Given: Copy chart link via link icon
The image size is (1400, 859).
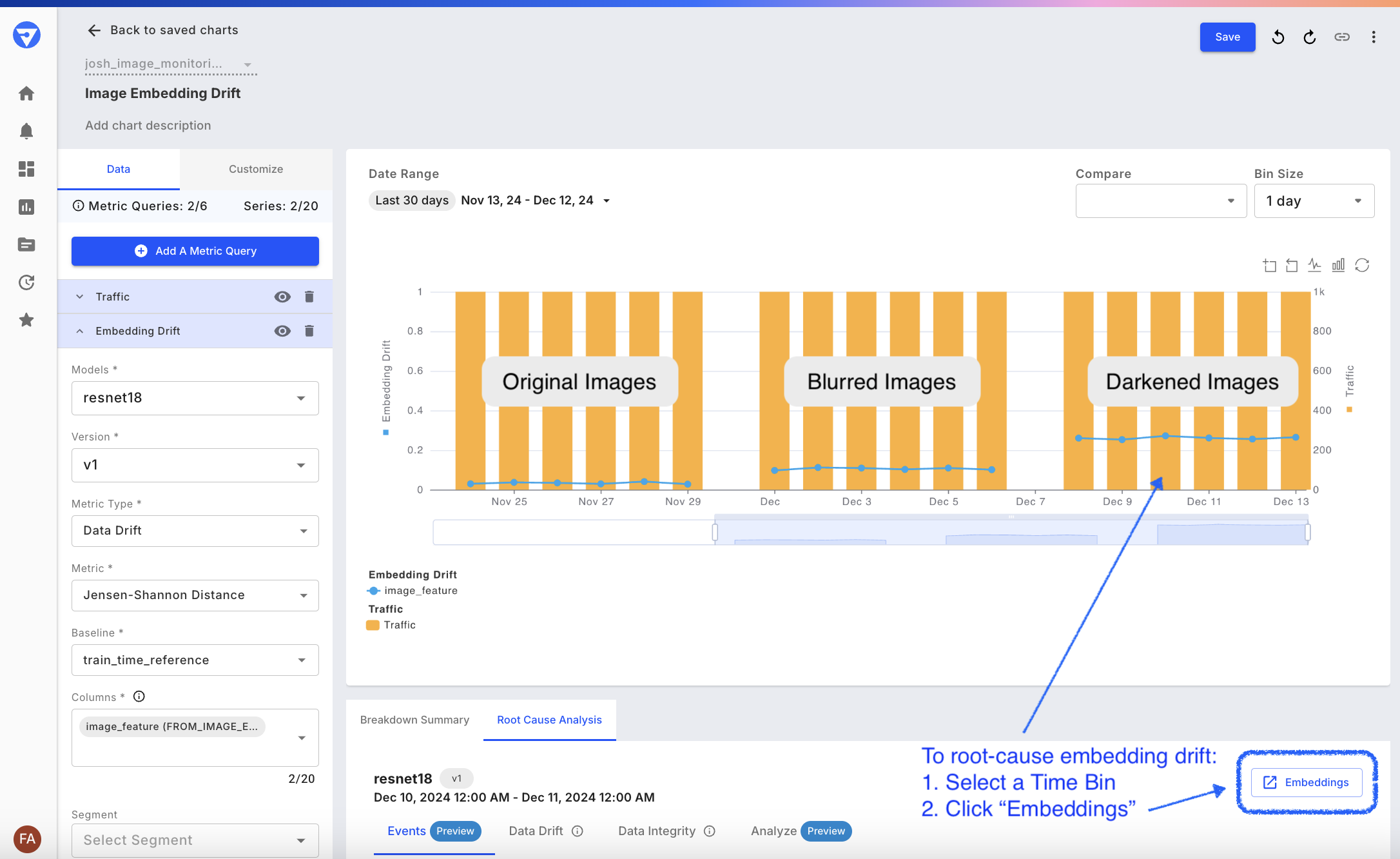Looking at the screenshot, I should coord(1342,37).
